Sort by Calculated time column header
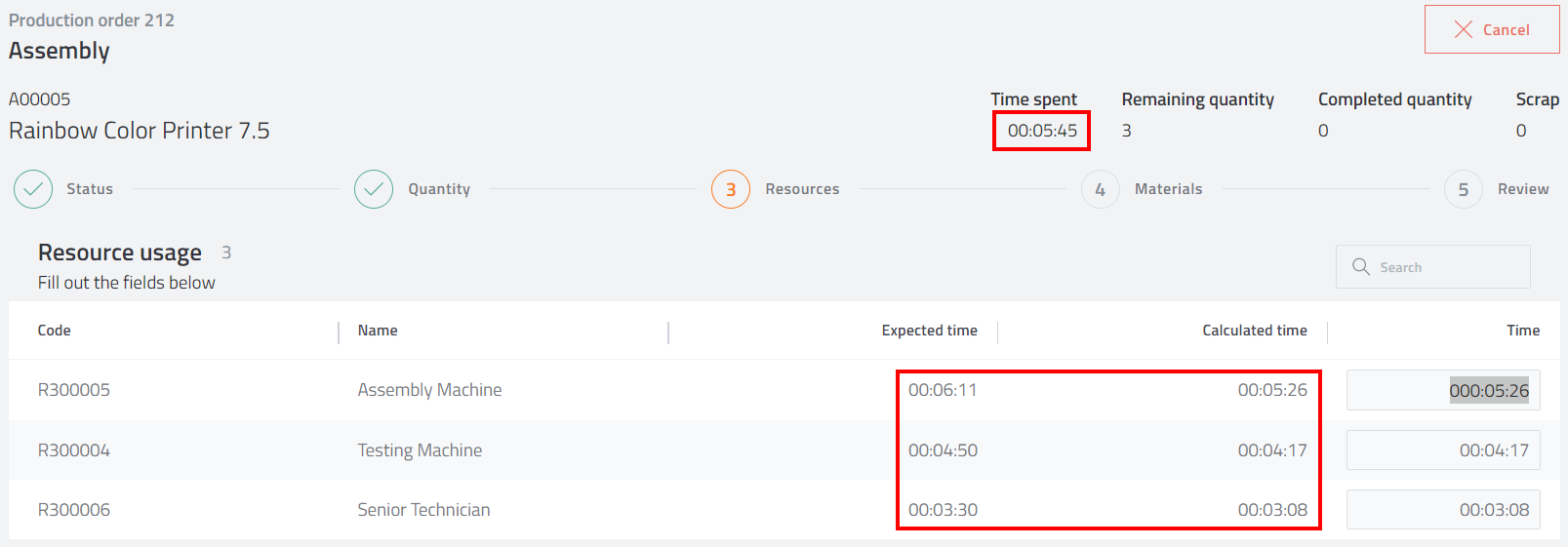The image size is (1568, 547). coord(1255,331)
